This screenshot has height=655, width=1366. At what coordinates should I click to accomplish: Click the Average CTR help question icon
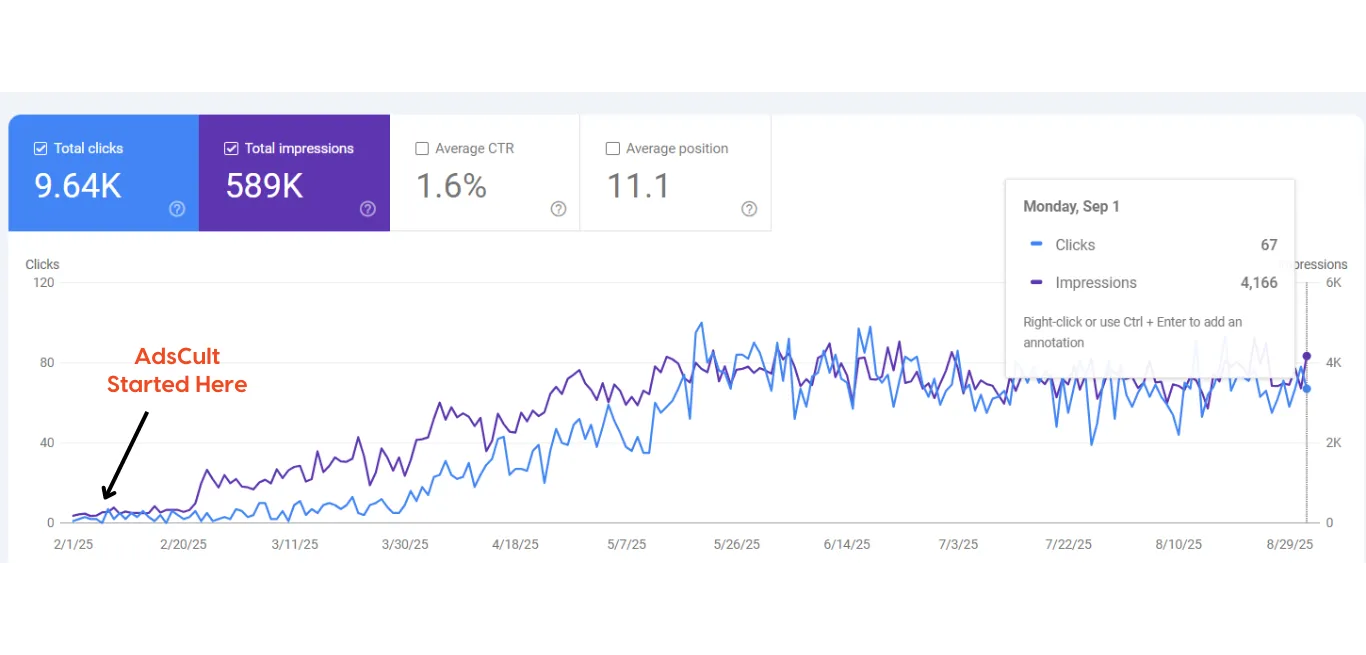click(558, 209)
